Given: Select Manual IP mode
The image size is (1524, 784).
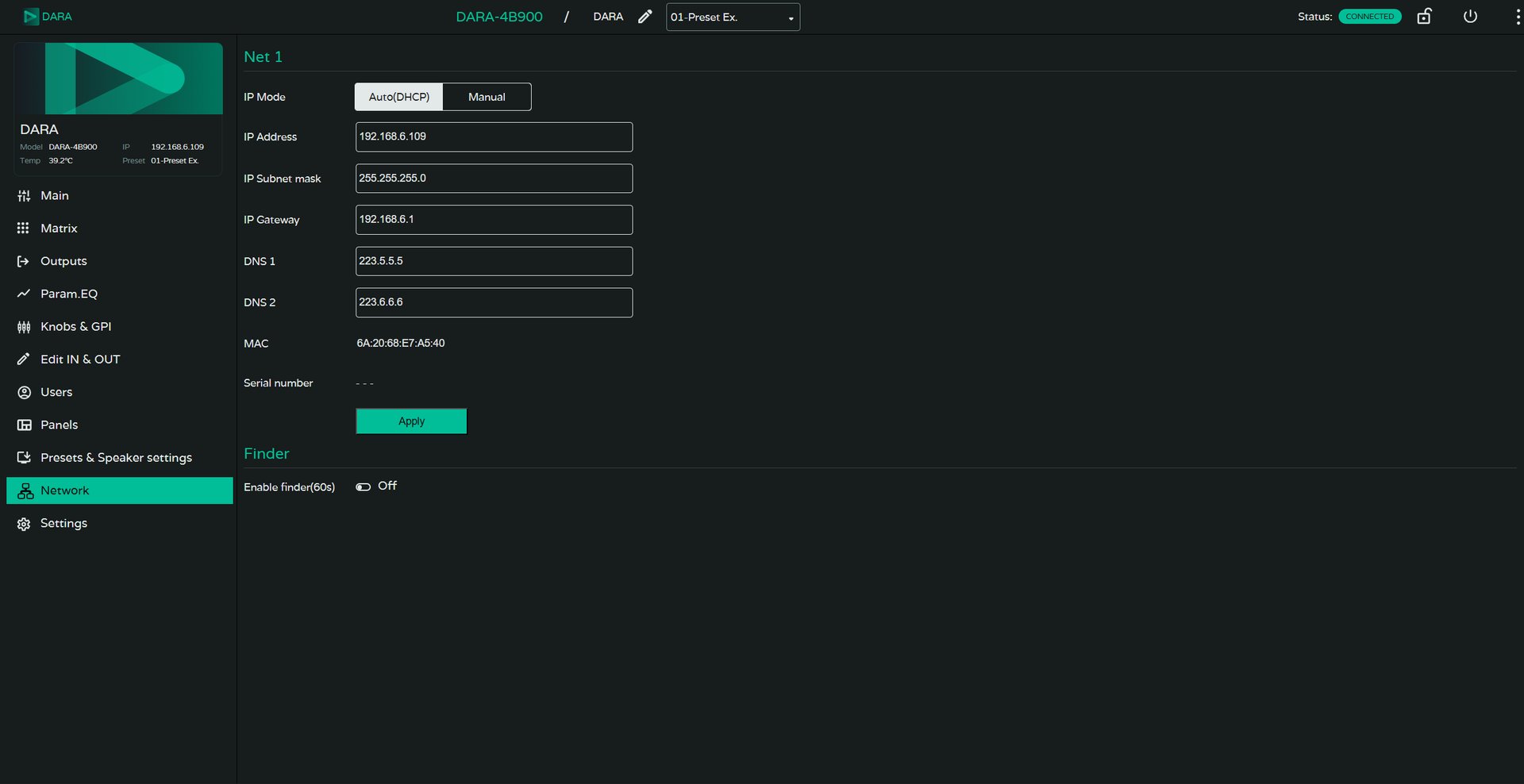Looking at the screenshot, I should tap(487, 97).
